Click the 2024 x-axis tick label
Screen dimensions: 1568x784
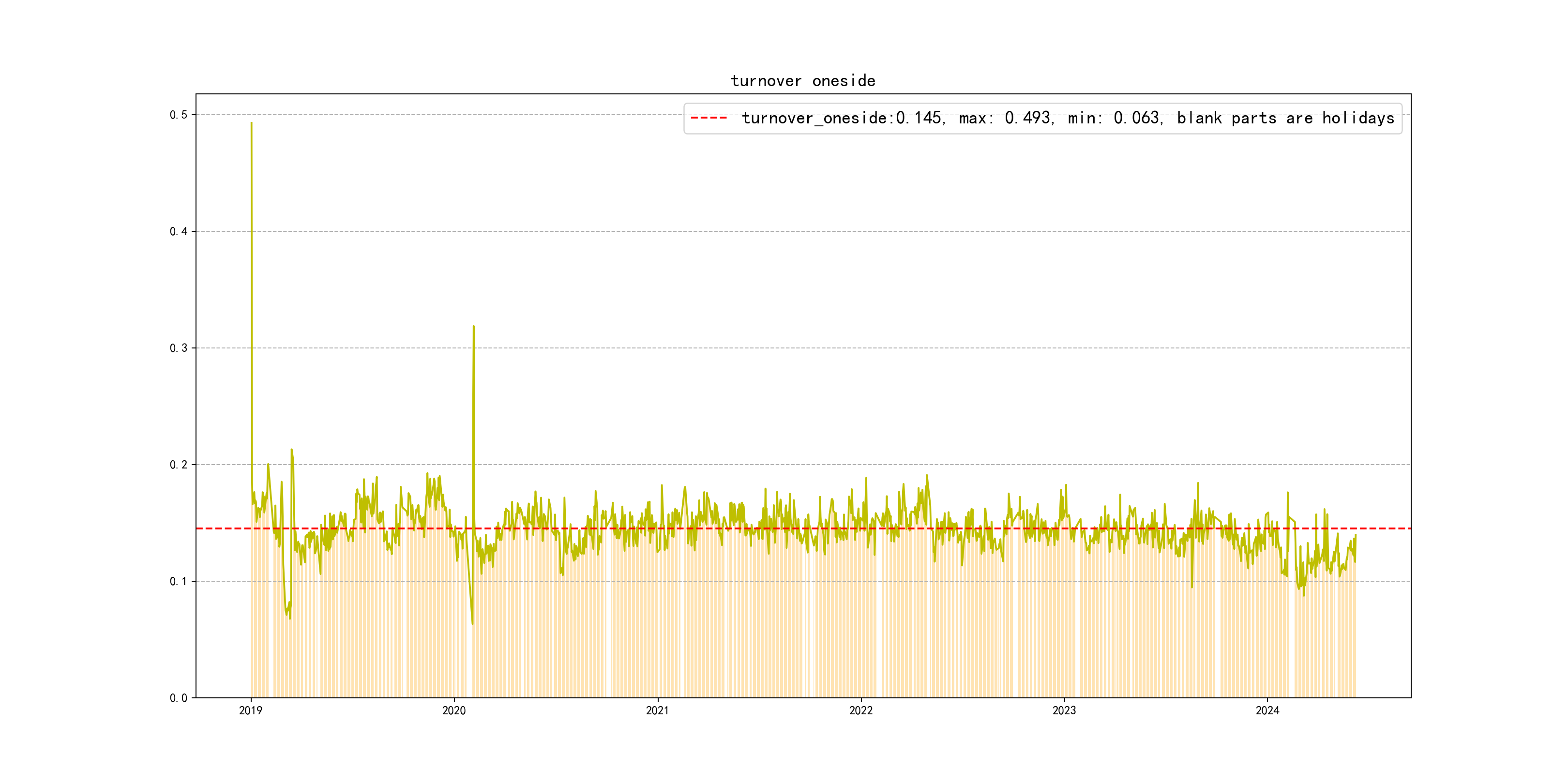pos(1267,710)
